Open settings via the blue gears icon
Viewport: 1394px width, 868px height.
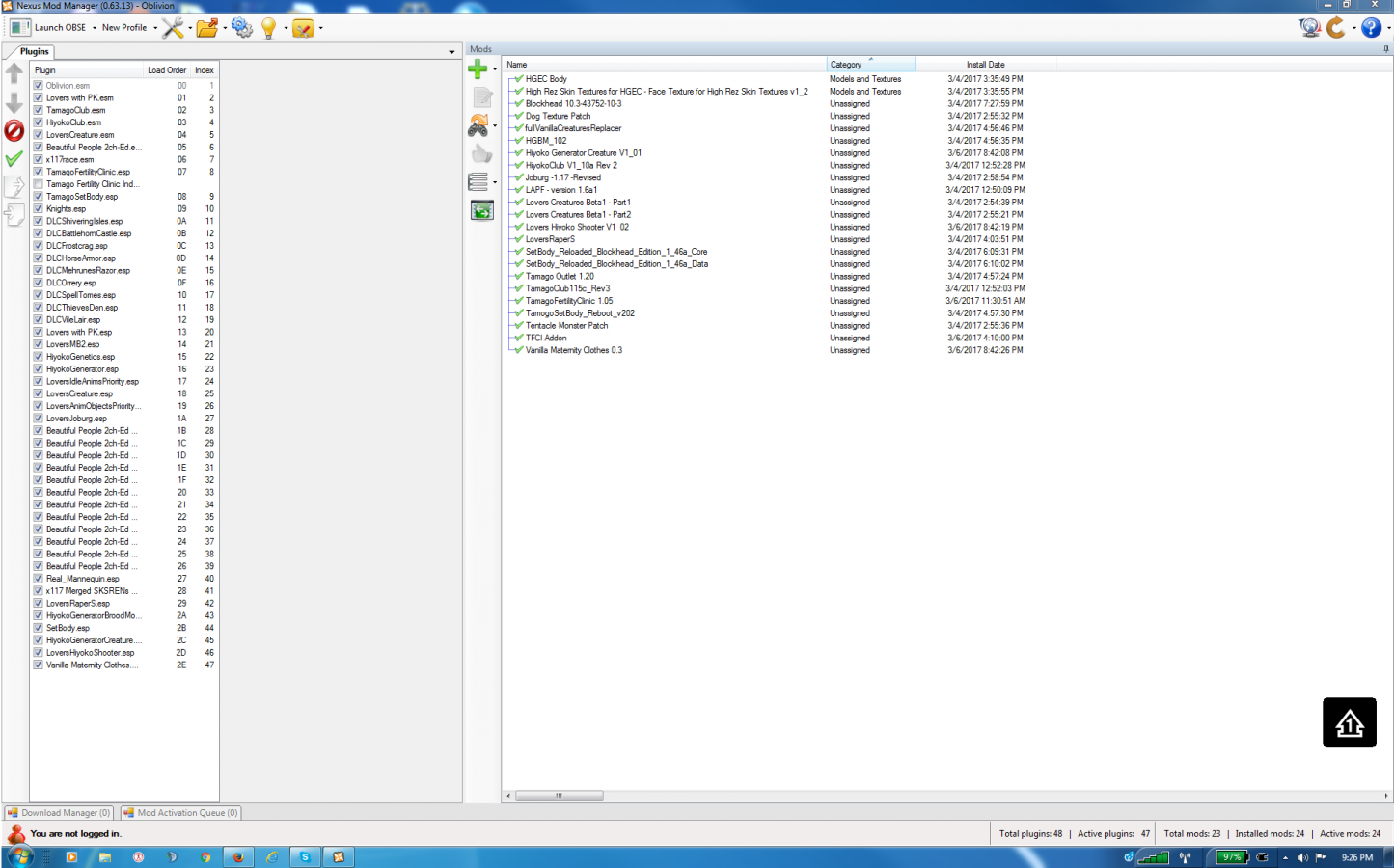242,27
